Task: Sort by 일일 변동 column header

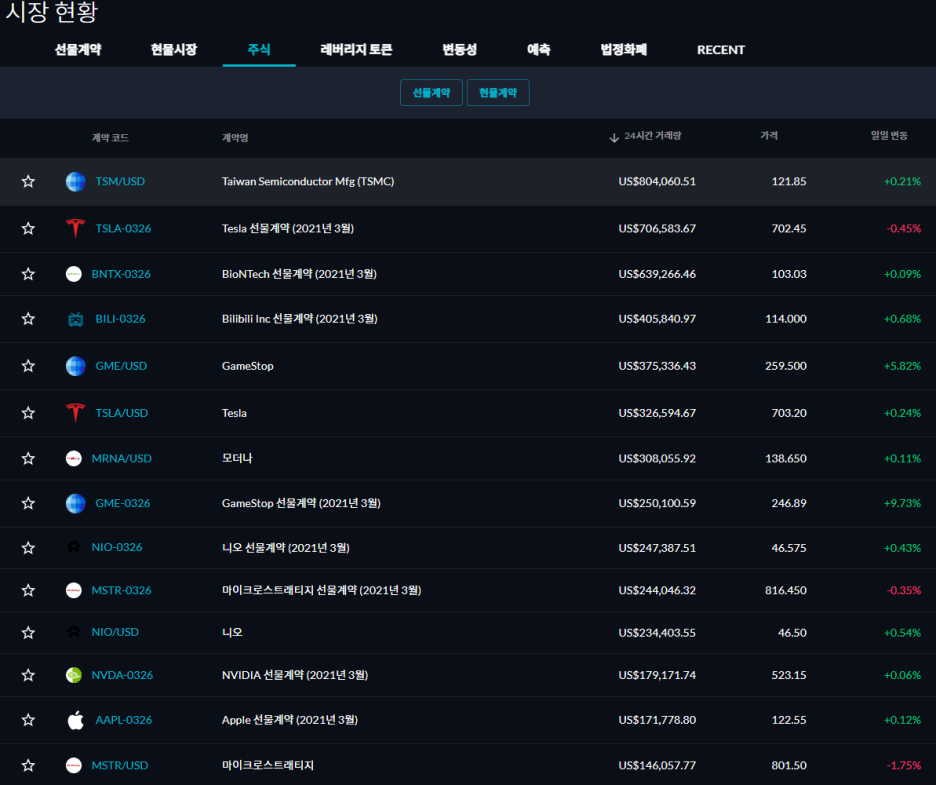Action: 889,136
